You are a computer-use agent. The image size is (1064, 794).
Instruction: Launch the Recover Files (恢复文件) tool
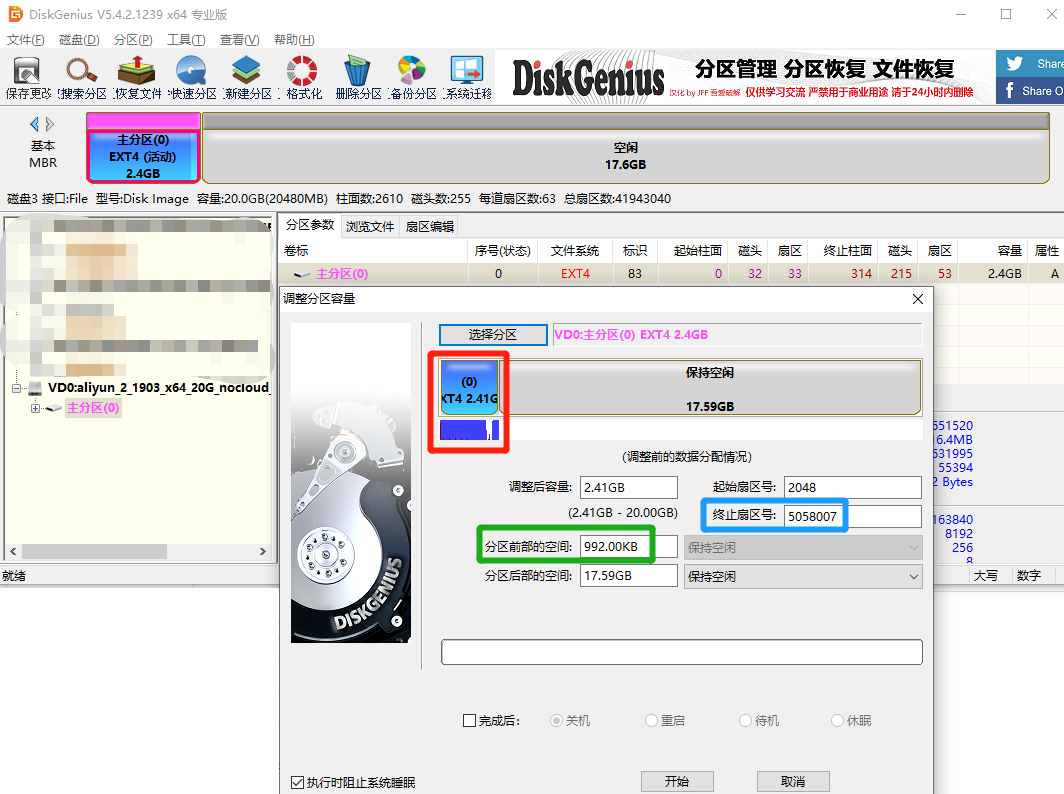pyautogui.click(x=137, y=78)
